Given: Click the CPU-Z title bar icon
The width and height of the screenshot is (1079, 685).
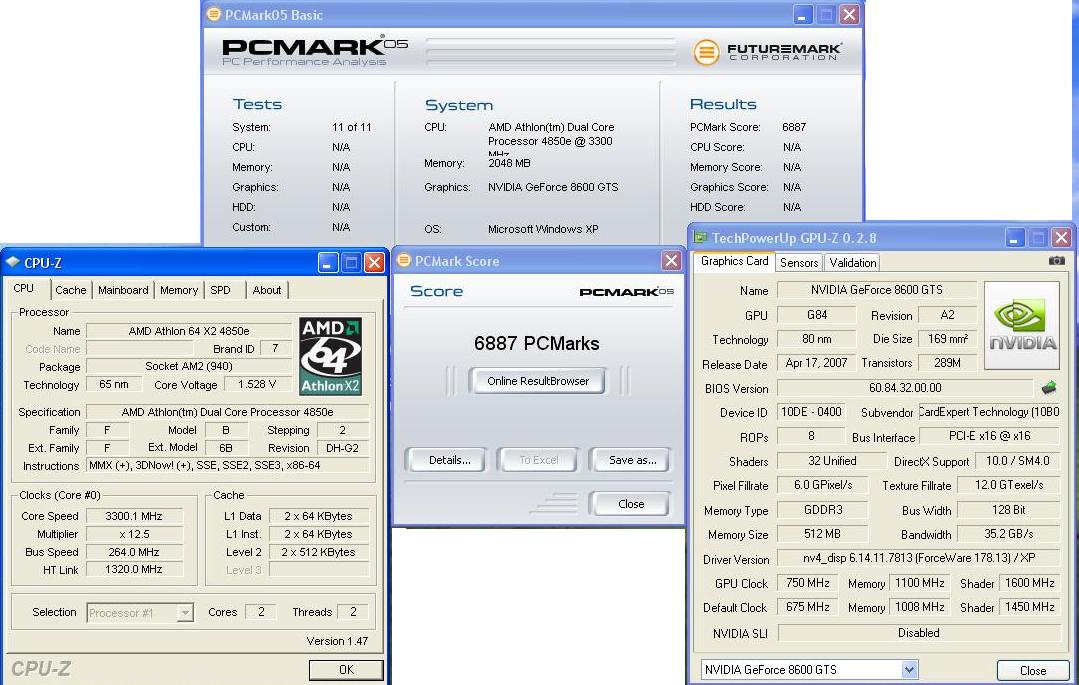Looking at the screenshot, I should pyautogui.click(x=12, y=262).
